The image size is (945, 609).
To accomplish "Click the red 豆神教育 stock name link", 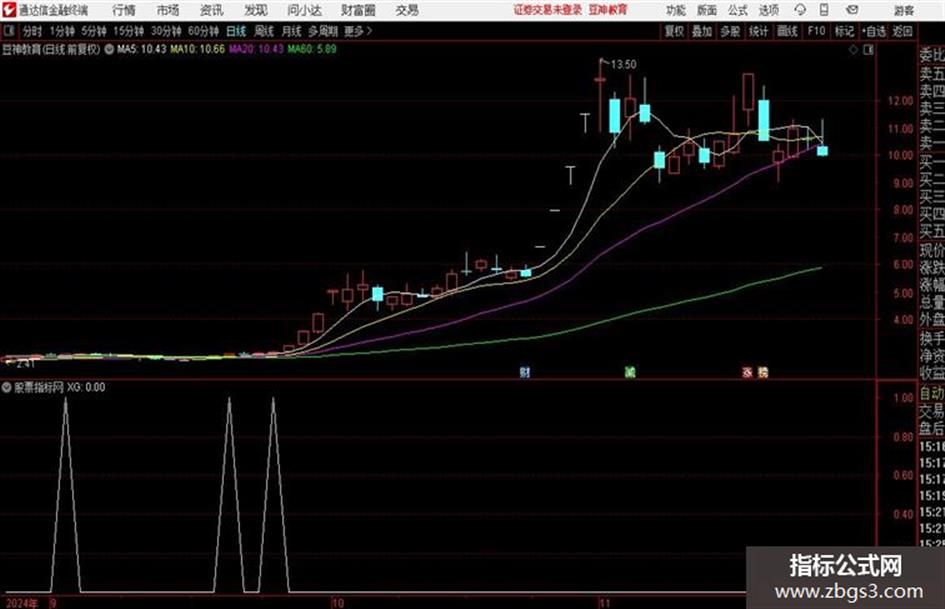I will [x=608, y=10].
